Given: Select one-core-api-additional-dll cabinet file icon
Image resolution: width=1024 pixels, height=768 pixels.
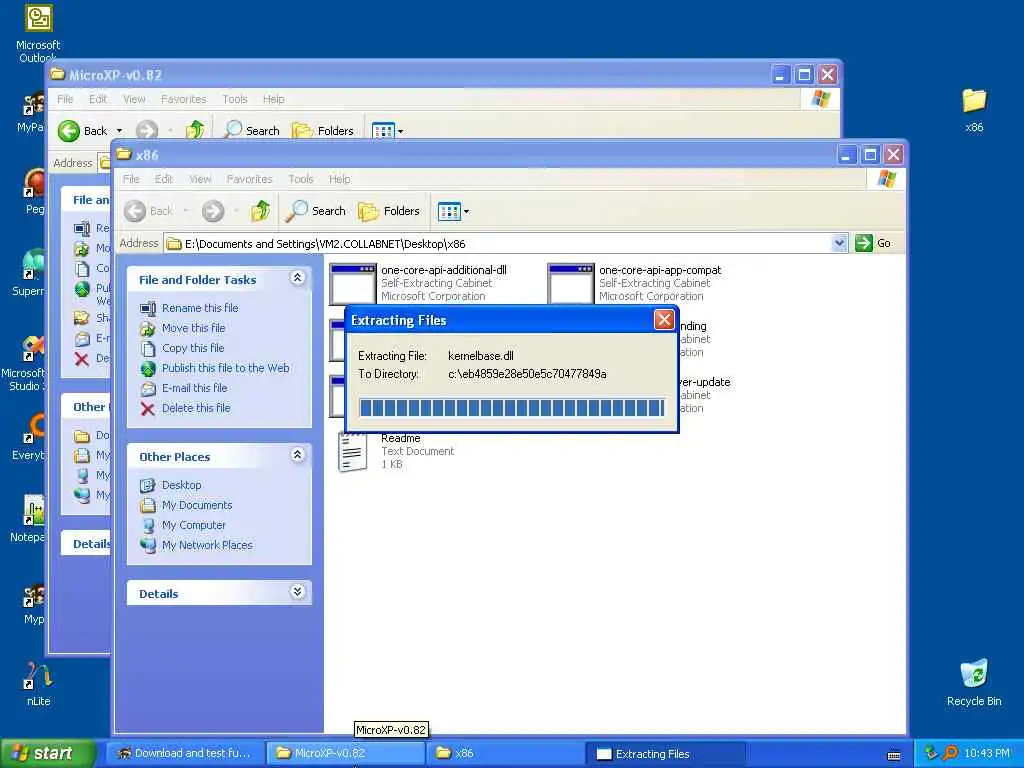Looking at the screenshot, I should click(x=353, y=283).
